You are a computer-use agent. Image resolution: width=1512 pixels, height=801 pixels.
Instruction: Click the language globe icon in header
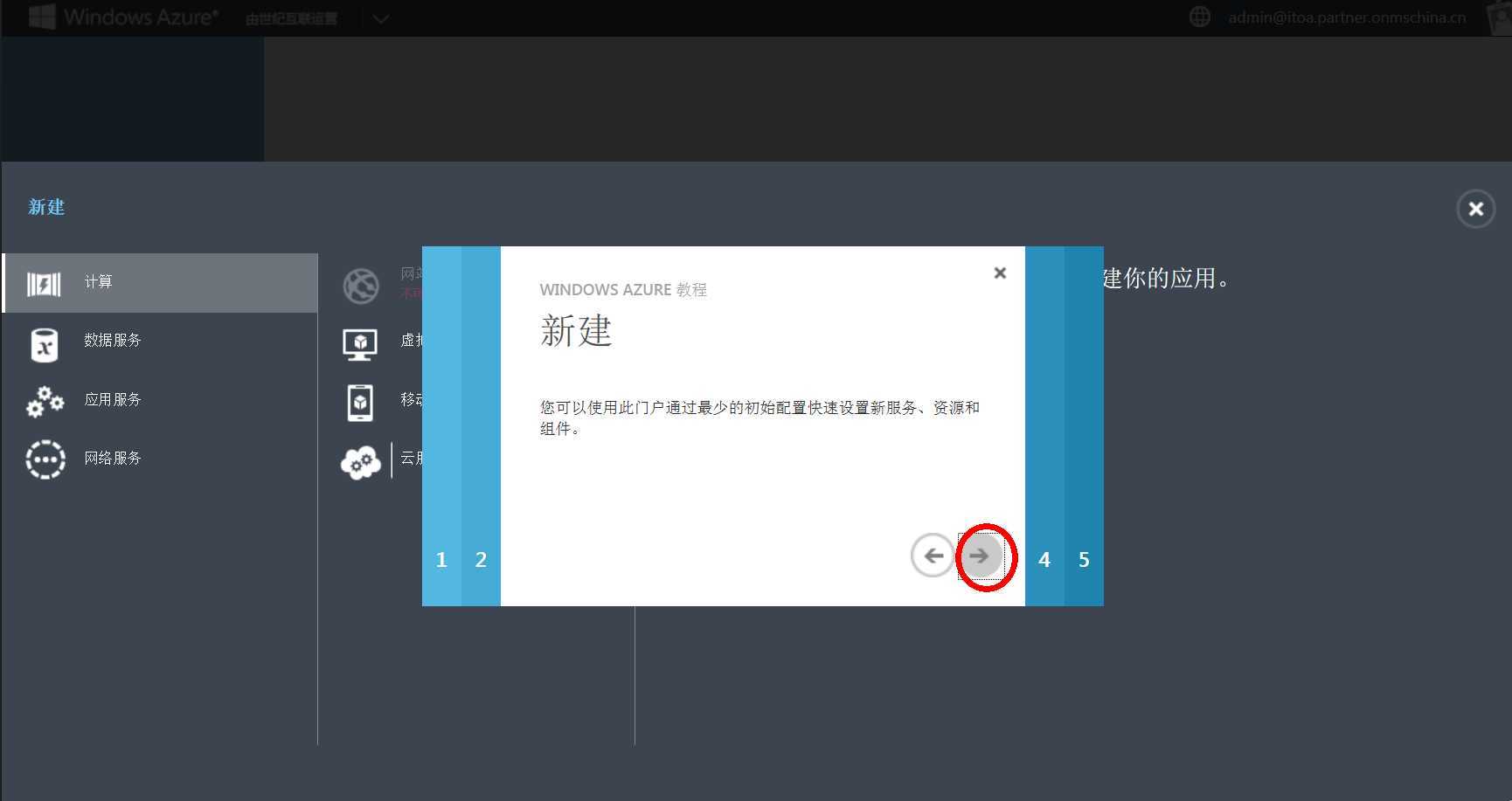coord(1200,17)
